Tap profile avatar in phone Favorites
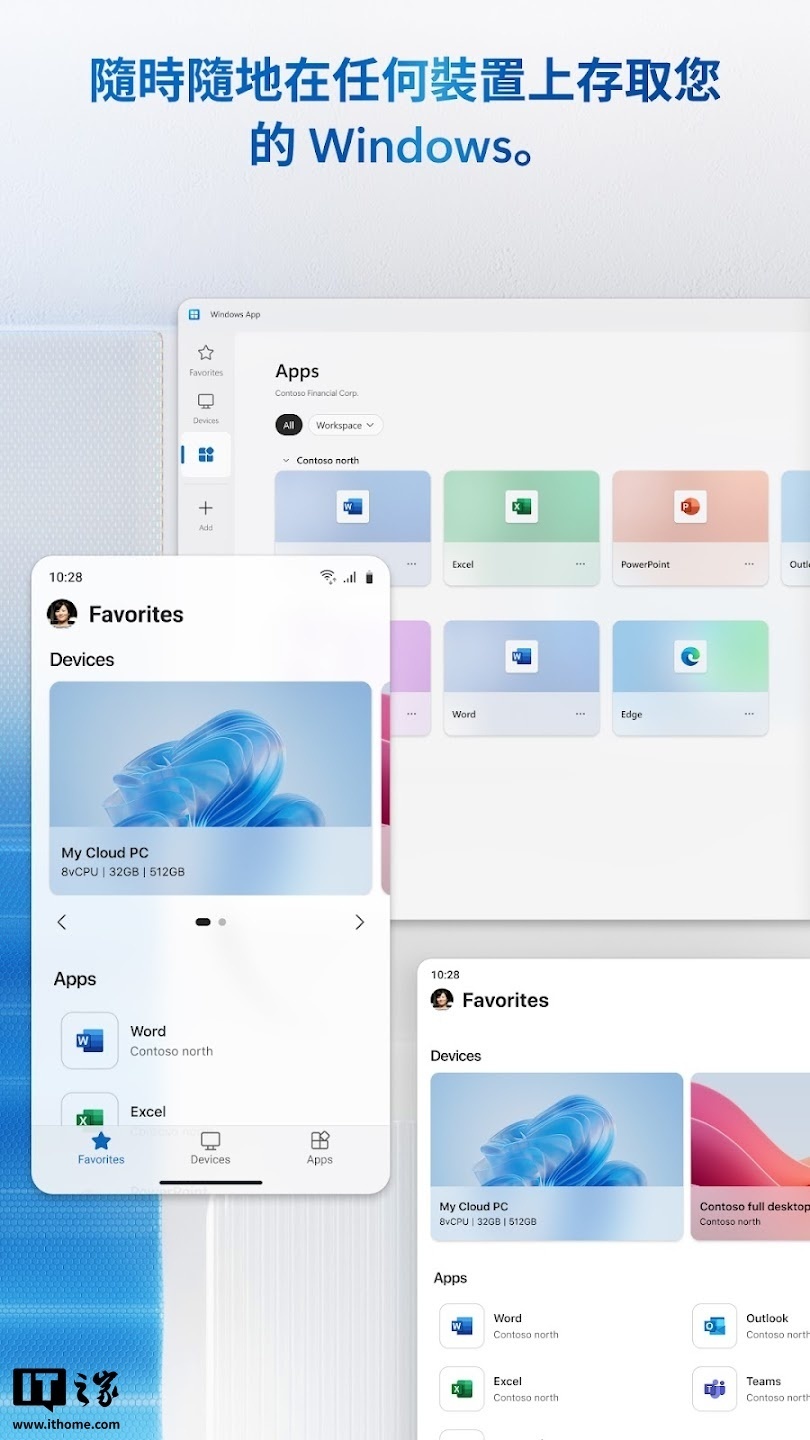 62,614
